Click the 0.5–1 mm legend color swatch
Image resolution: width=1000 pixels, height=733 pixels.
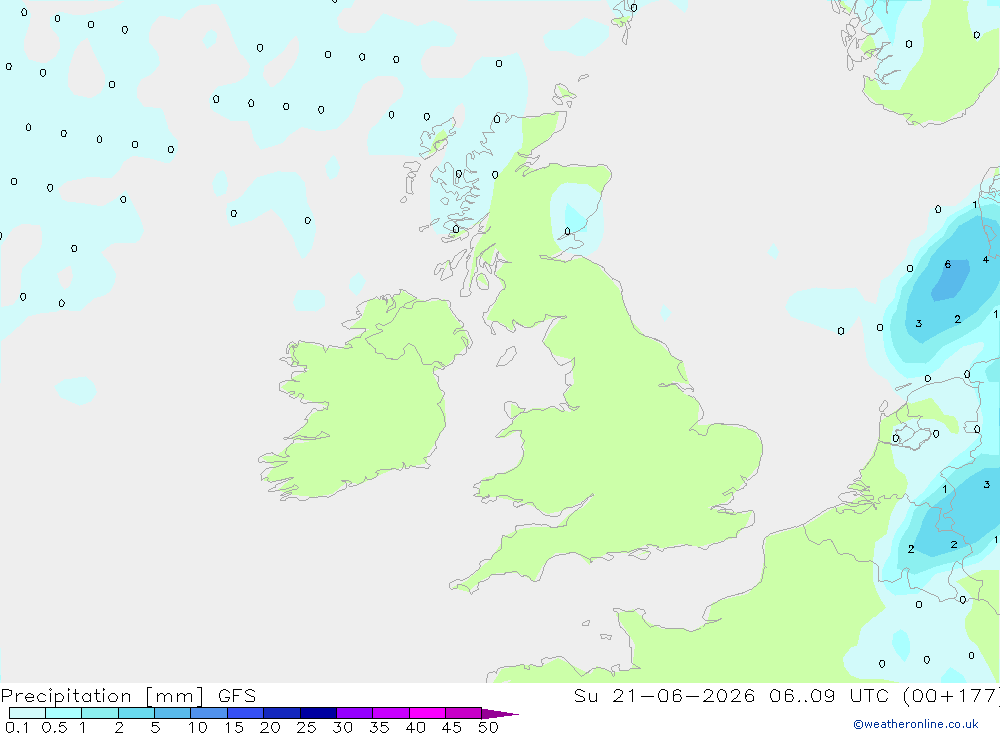(64, 713)
